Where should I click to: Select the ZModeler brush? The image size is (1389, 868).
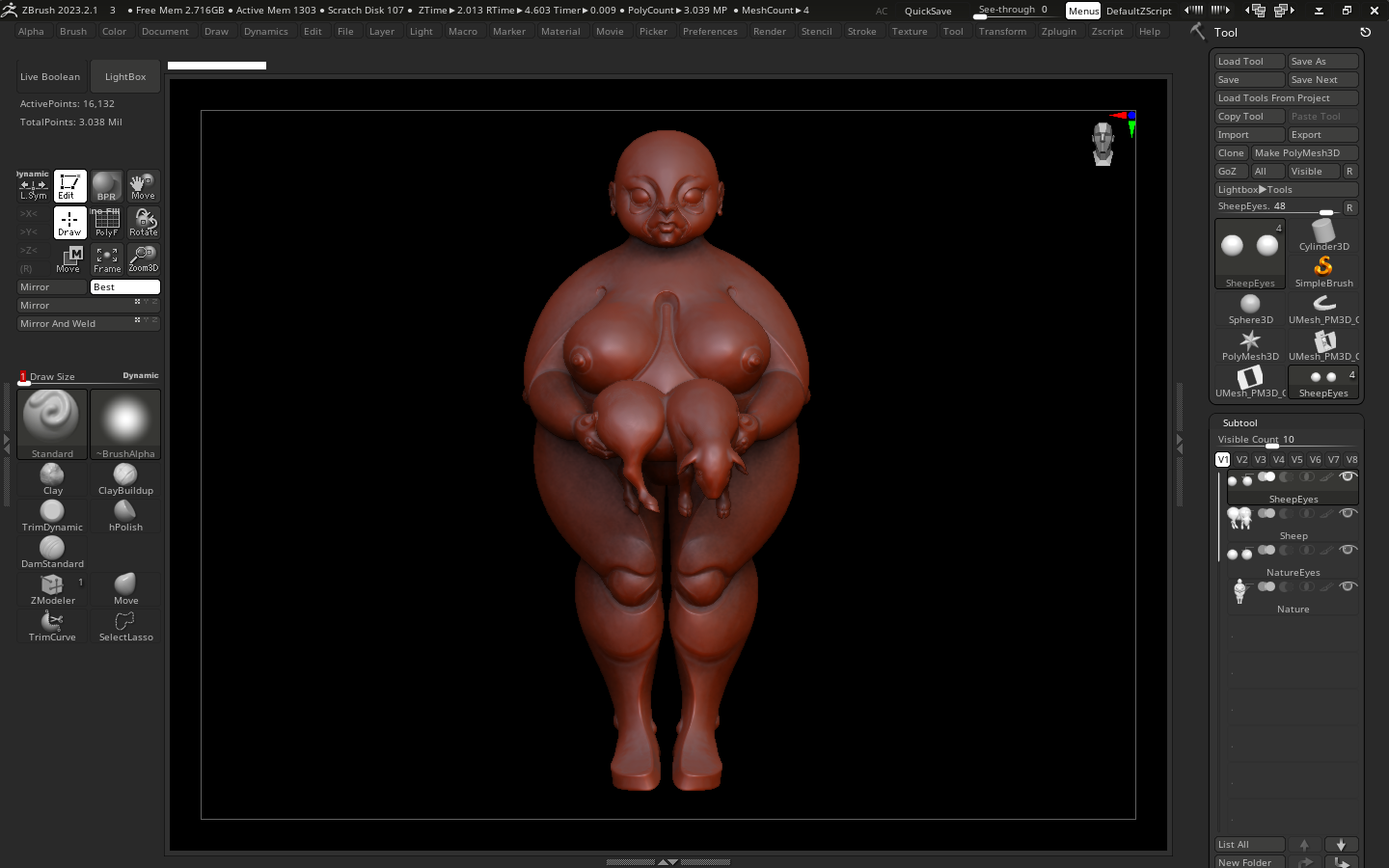pyautogui.click(x=52, y=589)
